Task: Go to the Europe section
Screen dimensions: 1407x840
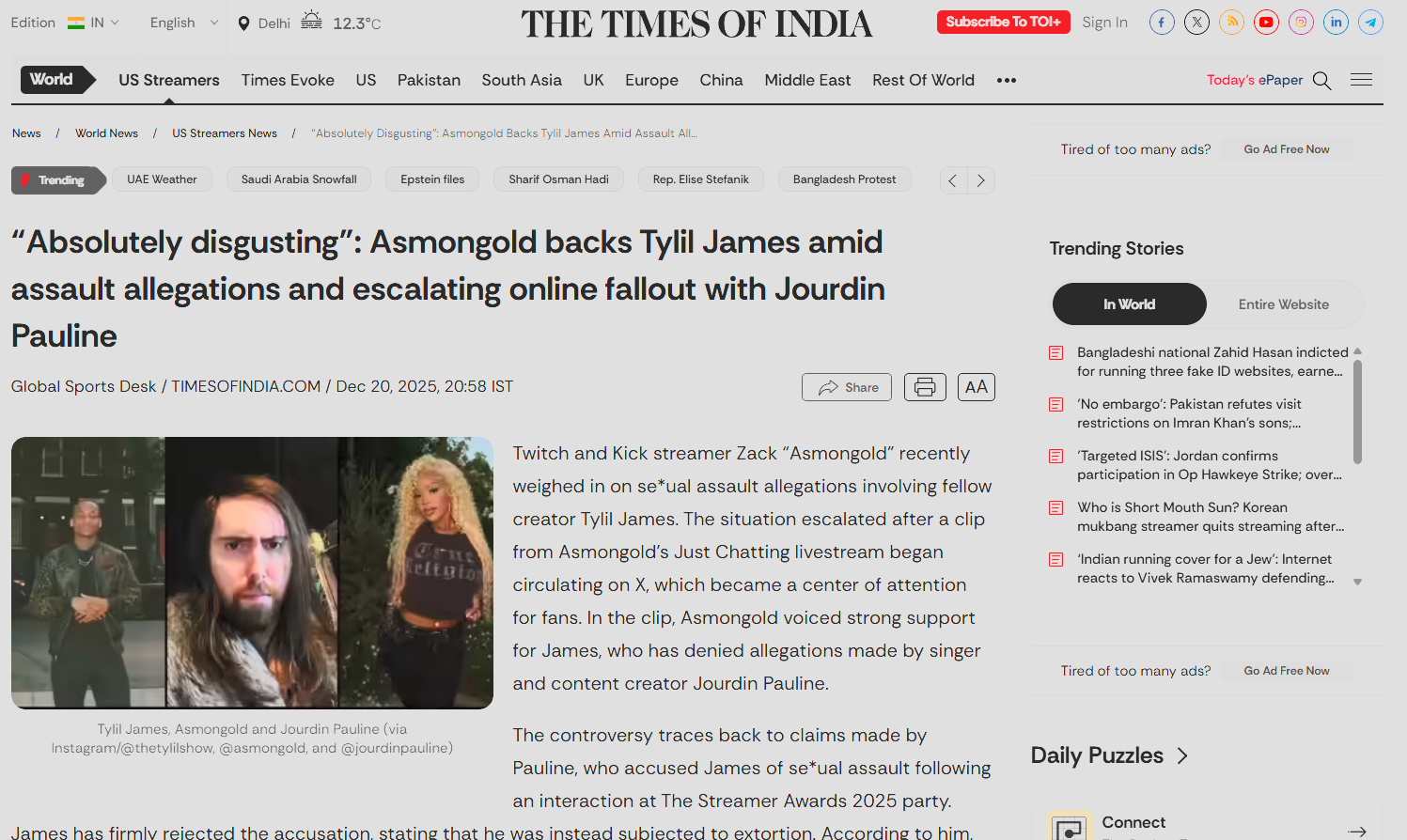Action: tap(651, 81)
